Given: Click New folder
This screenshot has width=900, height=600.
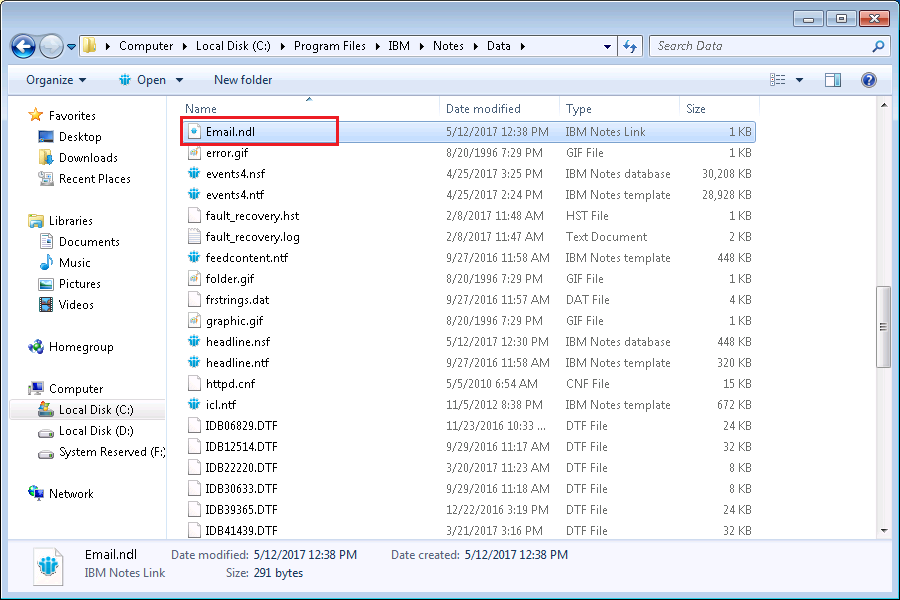Looking at the screenshot, I should point(243,80).
